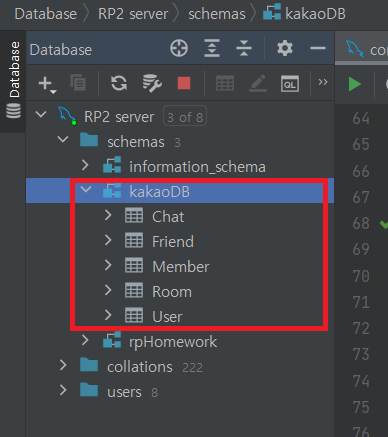Image resolution: width=388 pixels, height=437 pixels.
Task: Click the rpHomework schema icon
Action: (x=112, y=340)
